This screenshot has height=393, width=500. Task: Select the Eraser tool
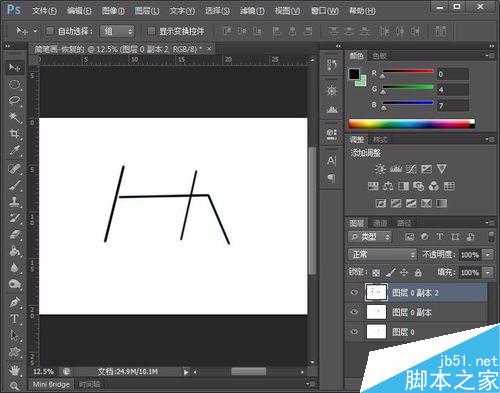click(x=14, y=235)
